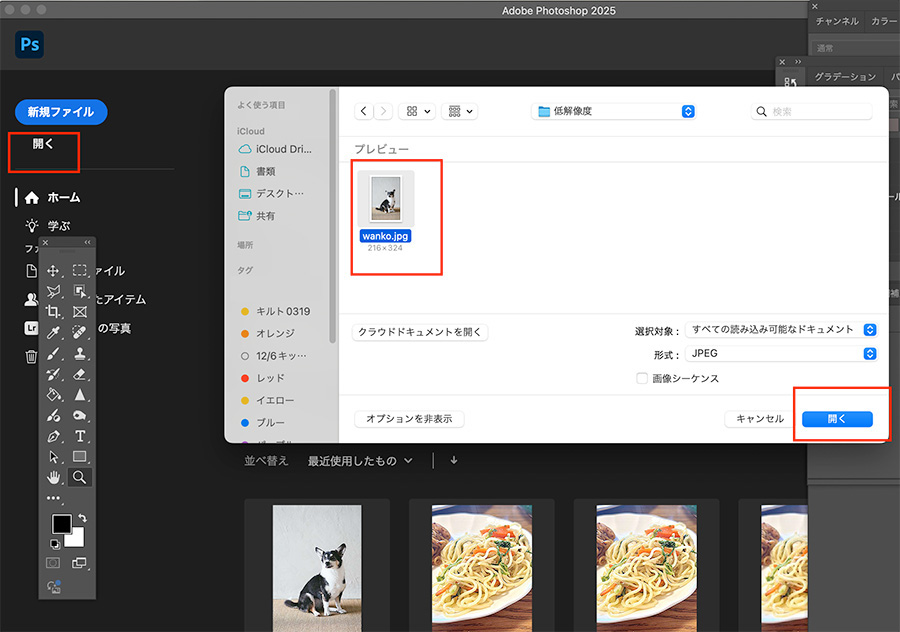900x632 pixels.
Task: Open the recent dog photo thumbnail
Action: (x=317, y=568)
